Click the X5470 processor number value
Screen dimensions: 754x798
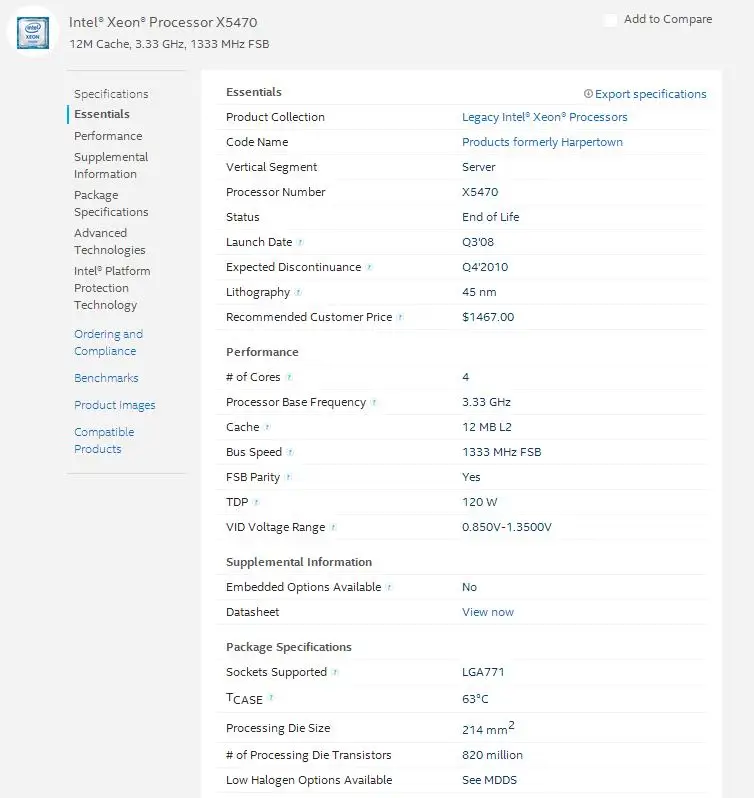[x=480, y=192]
